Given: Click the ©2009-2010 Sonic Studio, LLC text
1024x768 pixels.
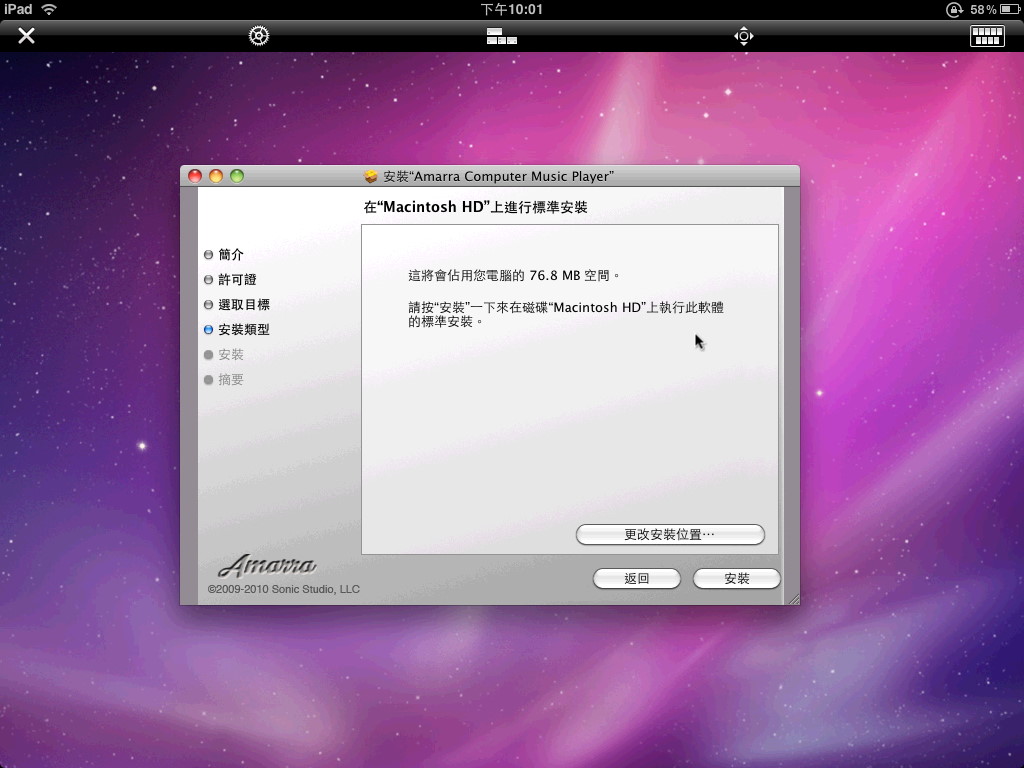Looking at the screenshot, I should point(283,589).
